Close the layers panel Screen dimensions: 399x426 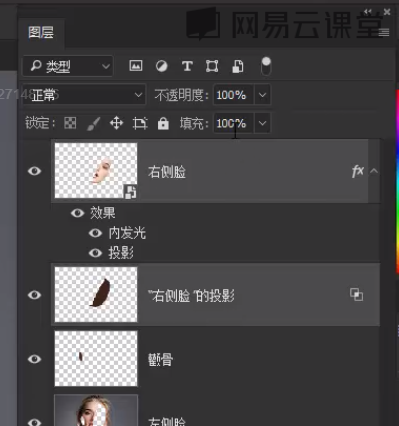coord(387,12)
